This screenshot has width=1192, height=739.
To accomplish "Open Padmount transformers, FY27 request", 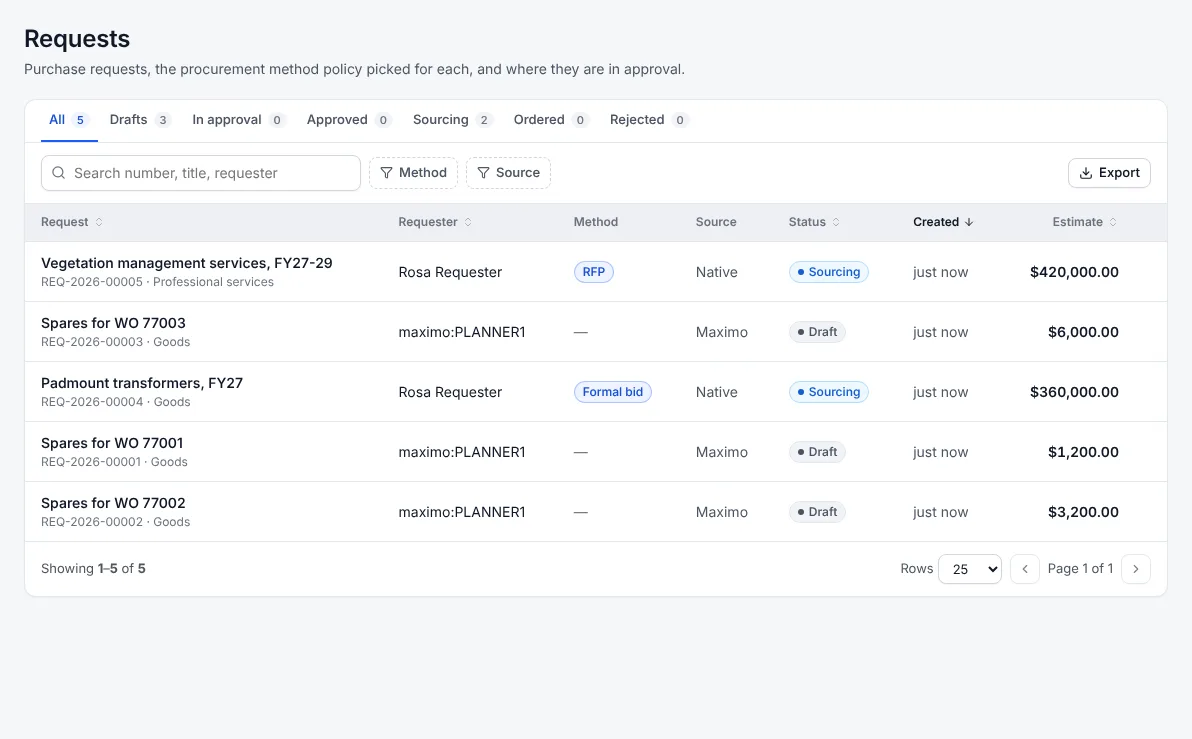I will tap(142, 383).
